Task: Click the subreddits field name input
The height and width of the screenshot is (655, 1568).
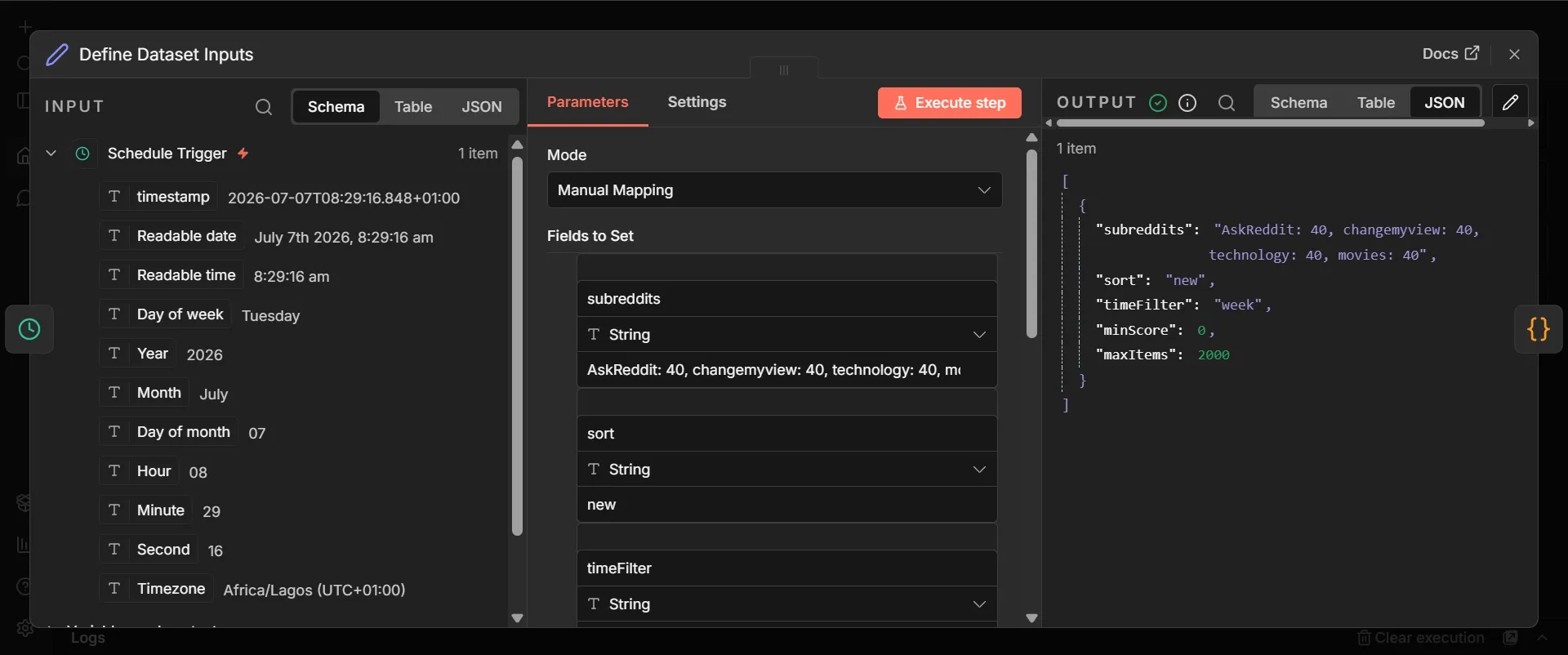Action: click(787, 299)
